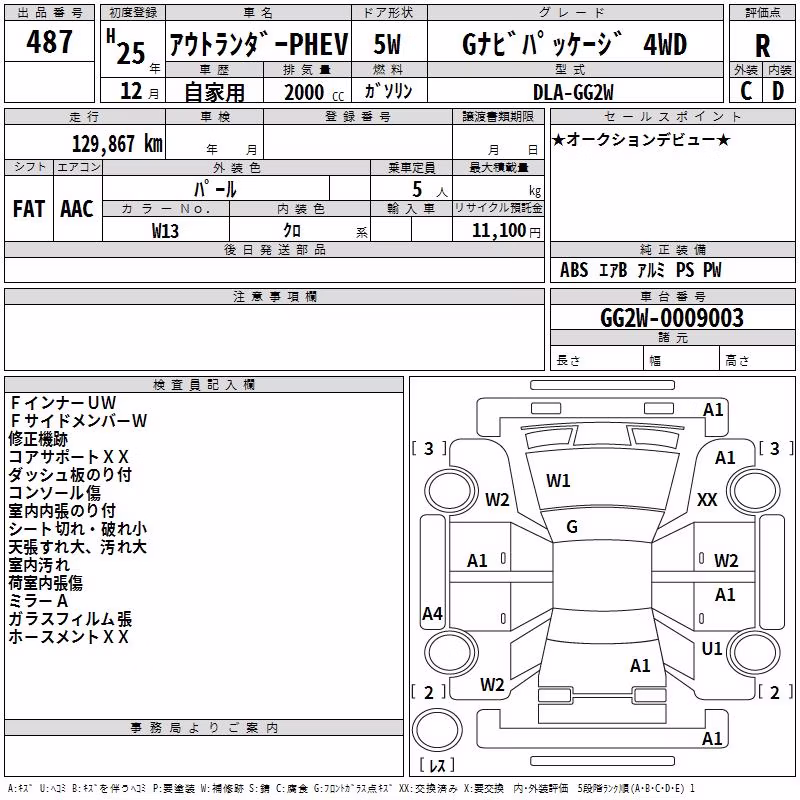
Task: Click the 5 人 seating capacity value
Action: (x=429, y=190)
